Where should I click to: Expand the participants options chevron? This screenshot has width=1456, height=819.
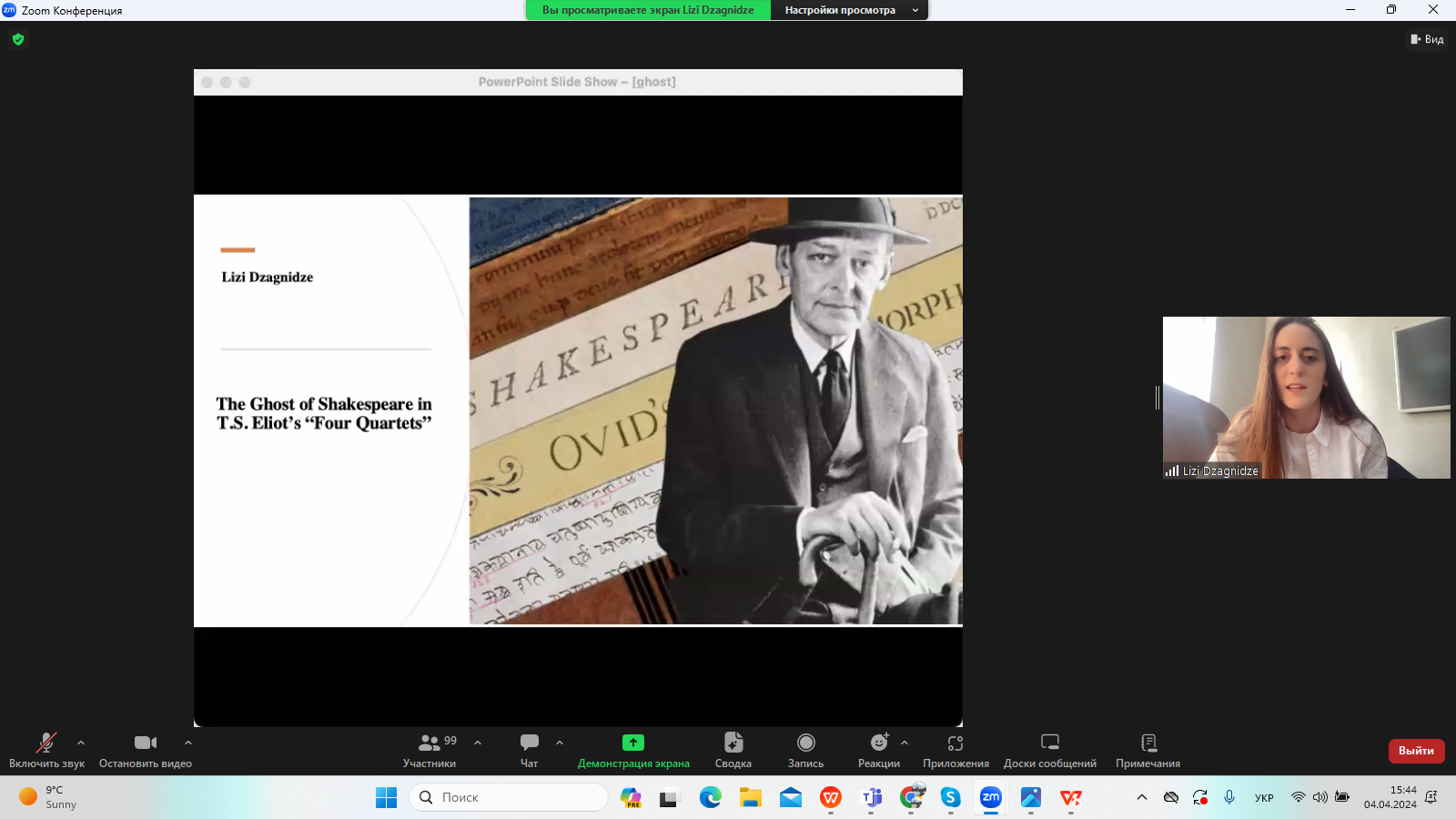478,743
